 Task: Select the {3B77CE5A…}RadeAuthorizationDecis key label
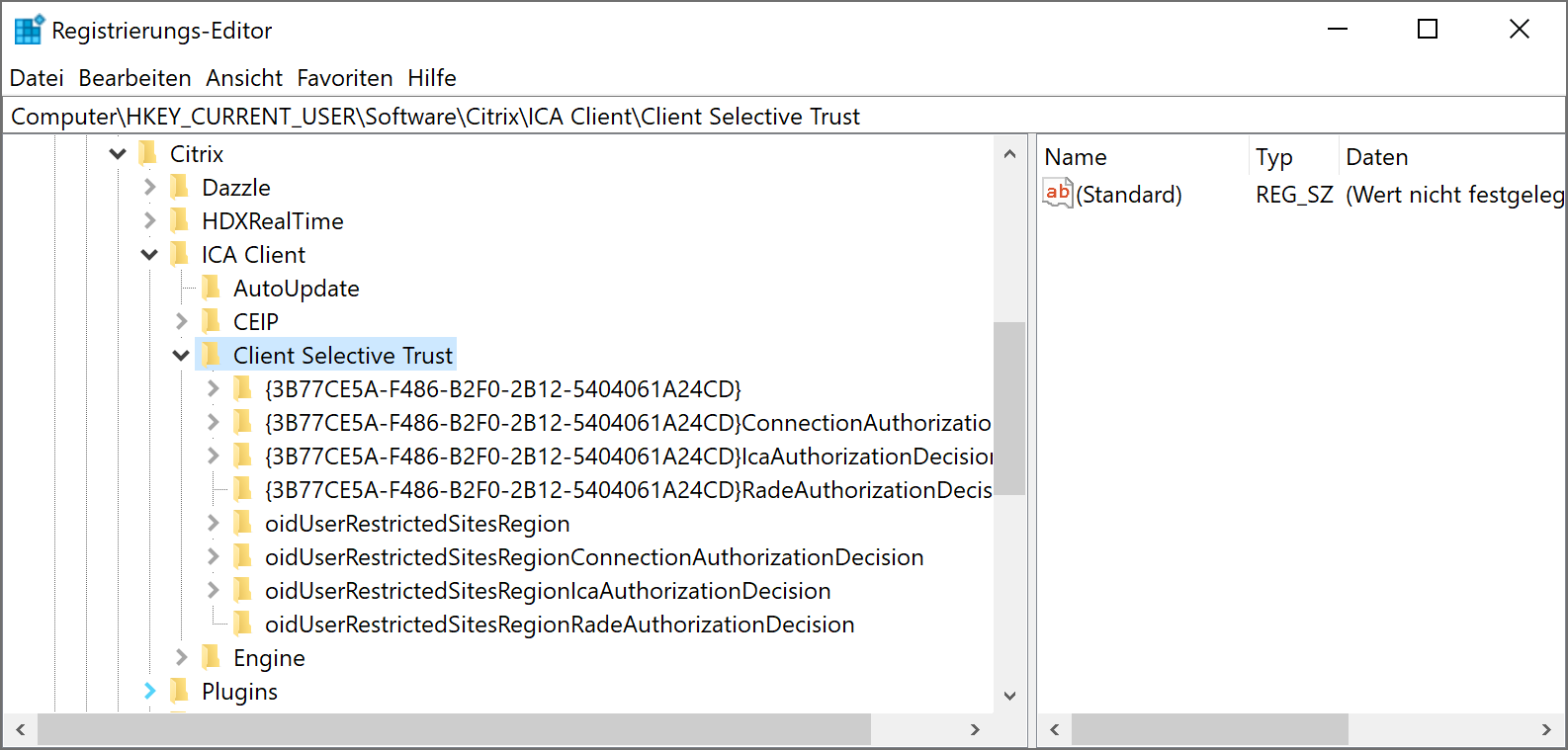(629, 490)
